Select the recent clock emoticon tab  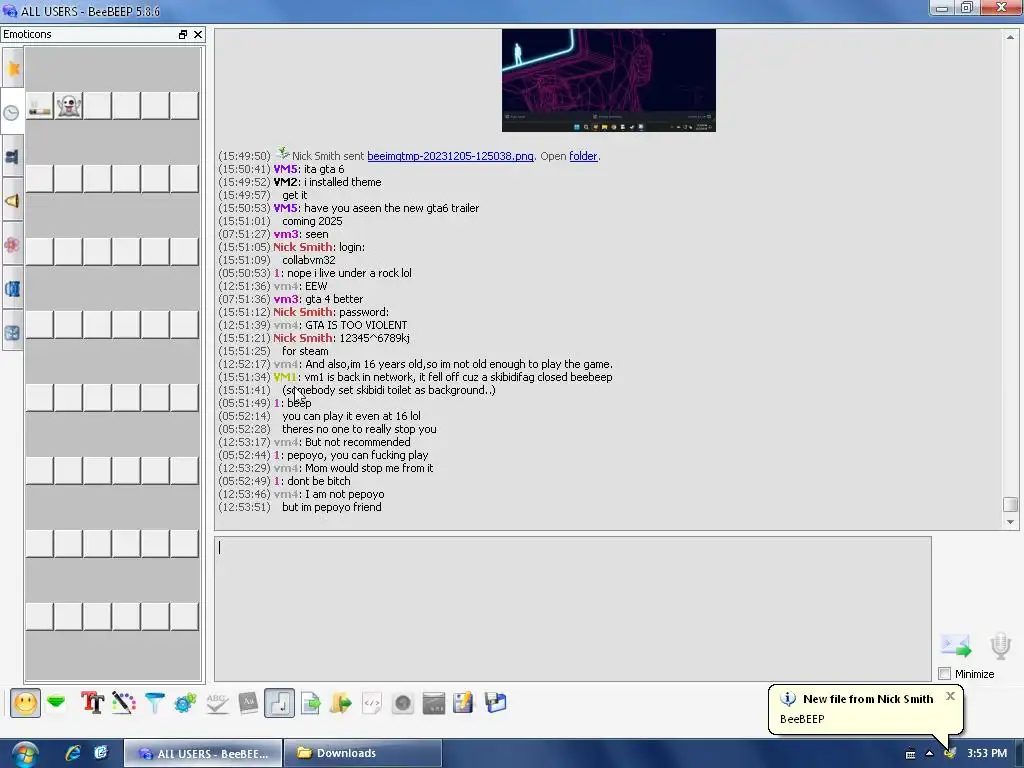(12, 112)
